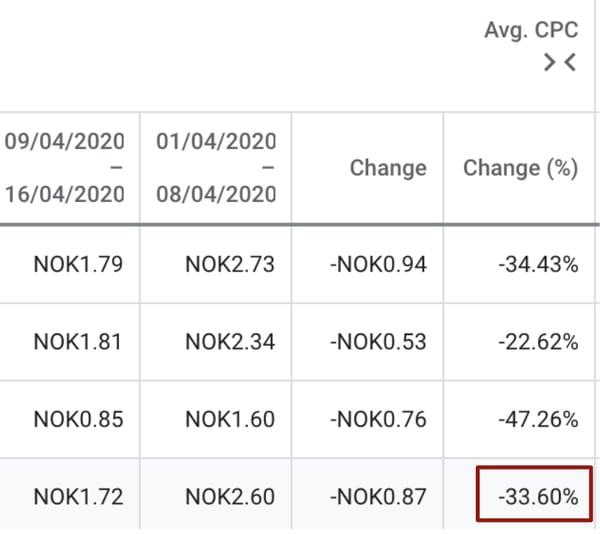This screenshot has width=600, height=534.
Task: Click the Change (%) column header
Action: point(520,168)
